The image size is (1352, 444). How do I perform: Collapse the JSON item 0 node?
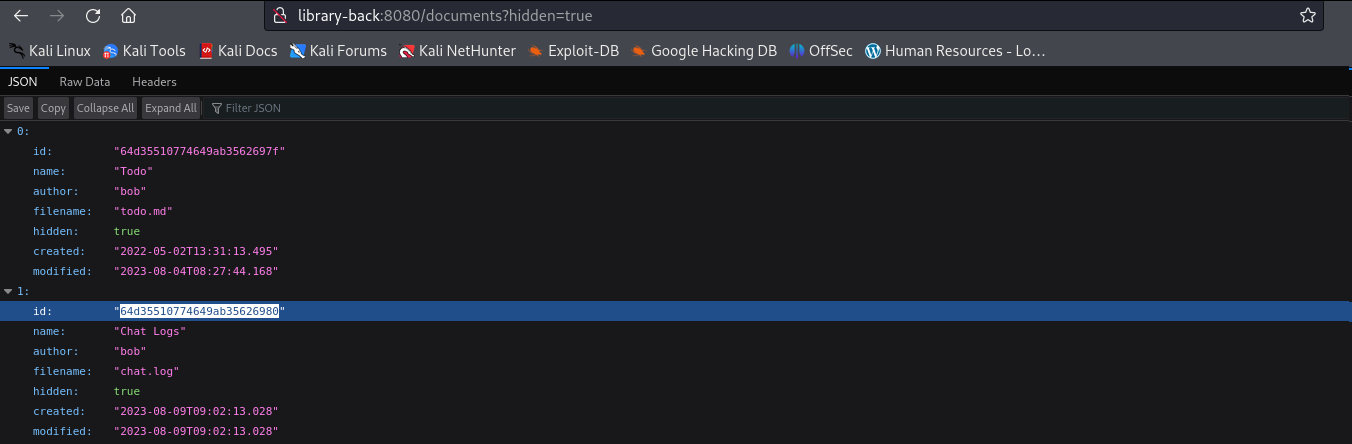(x=9, y=131)
